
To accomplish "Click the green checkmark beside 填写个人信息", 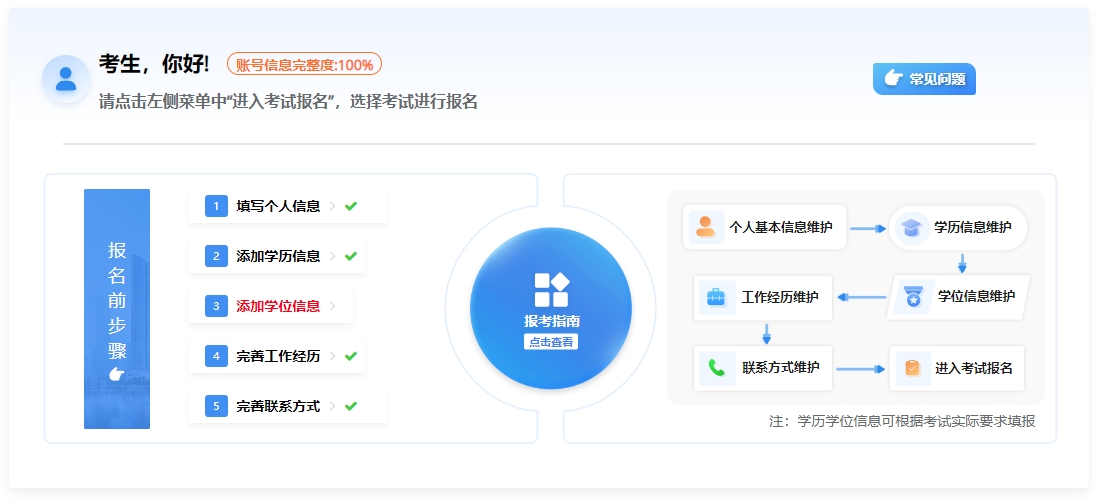I will (351, 206).
